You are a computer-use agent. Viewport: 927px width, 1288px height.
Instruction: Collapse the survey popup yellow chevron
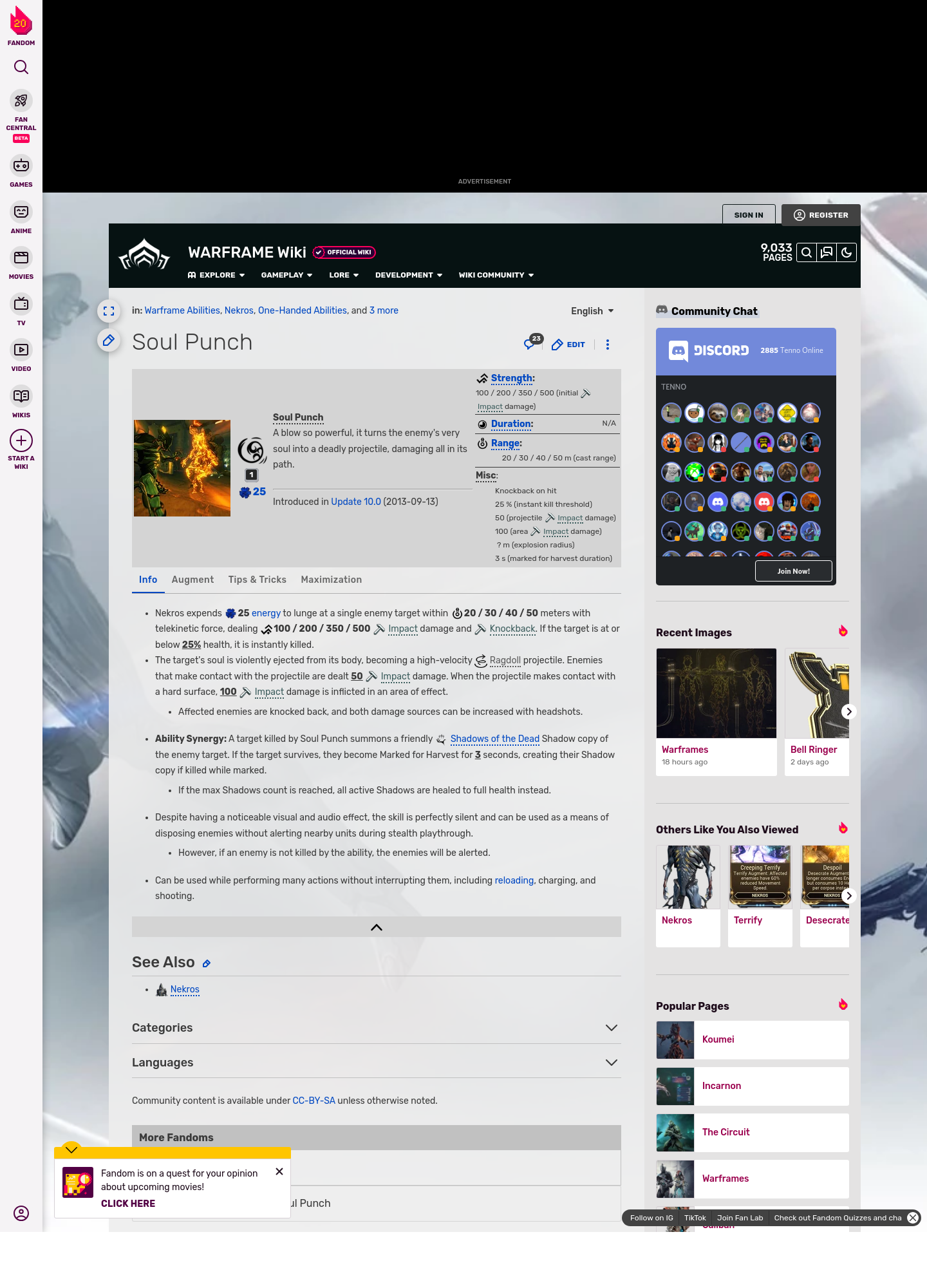click(71, 1150)
